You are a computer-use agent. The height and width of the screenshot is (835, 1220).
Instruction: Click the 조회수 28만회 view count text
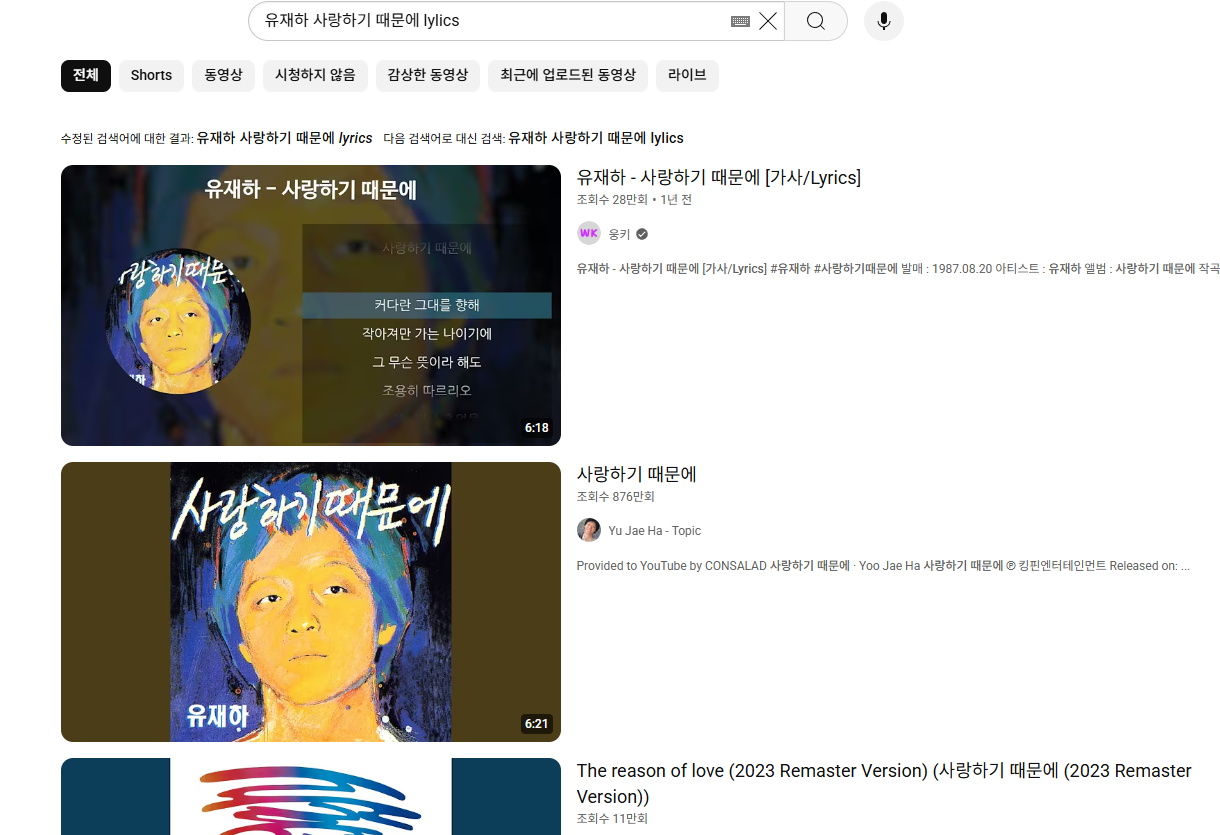pos(611,200)
